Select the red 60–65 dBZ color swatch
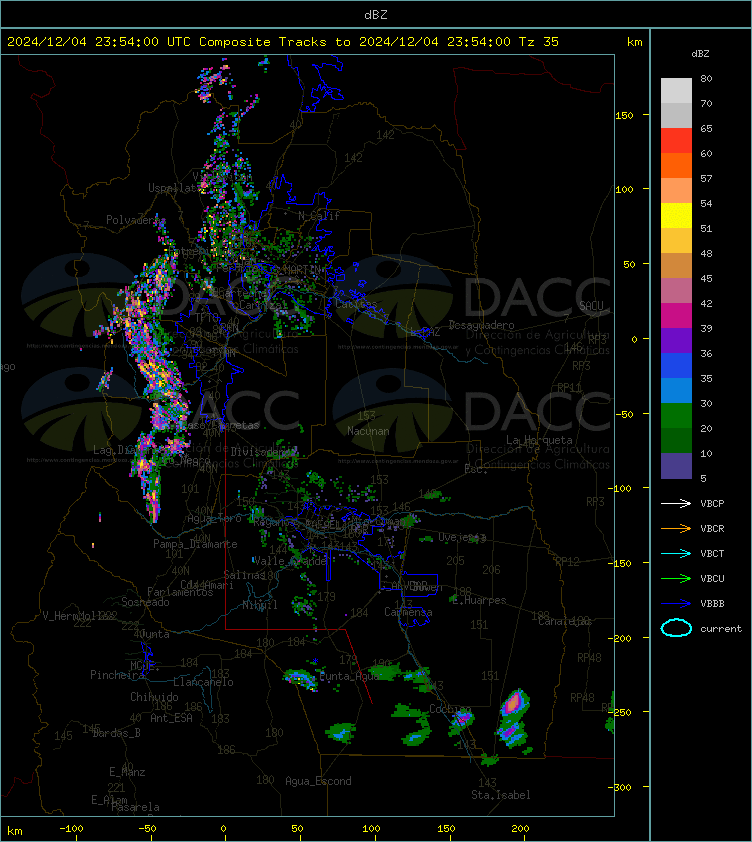752x842 pixels. pos(676,140)
